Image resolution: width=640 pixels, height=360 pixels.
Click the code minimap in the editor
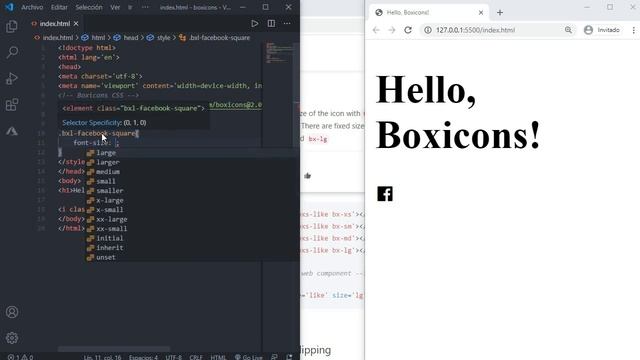pyautogui.click(x=280, y=52)
